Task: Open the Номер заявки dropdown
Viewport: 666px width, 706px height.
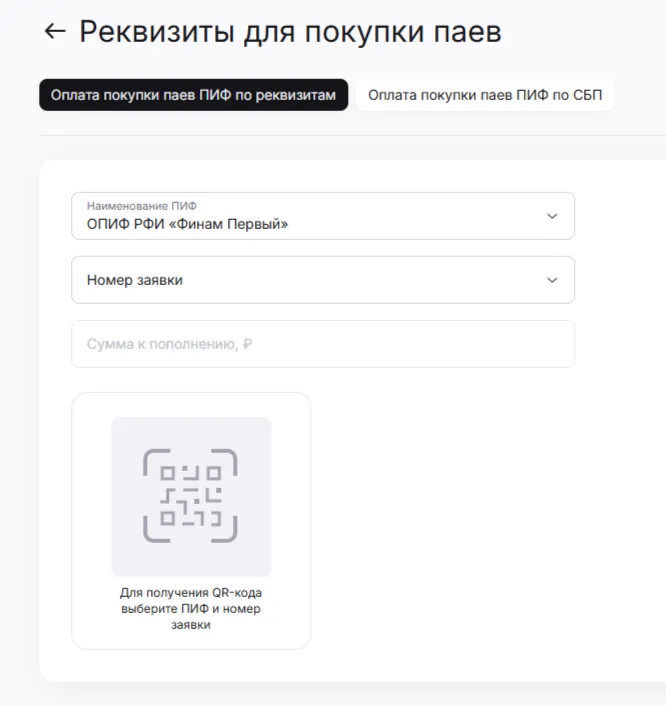Action: click(323, 280)
